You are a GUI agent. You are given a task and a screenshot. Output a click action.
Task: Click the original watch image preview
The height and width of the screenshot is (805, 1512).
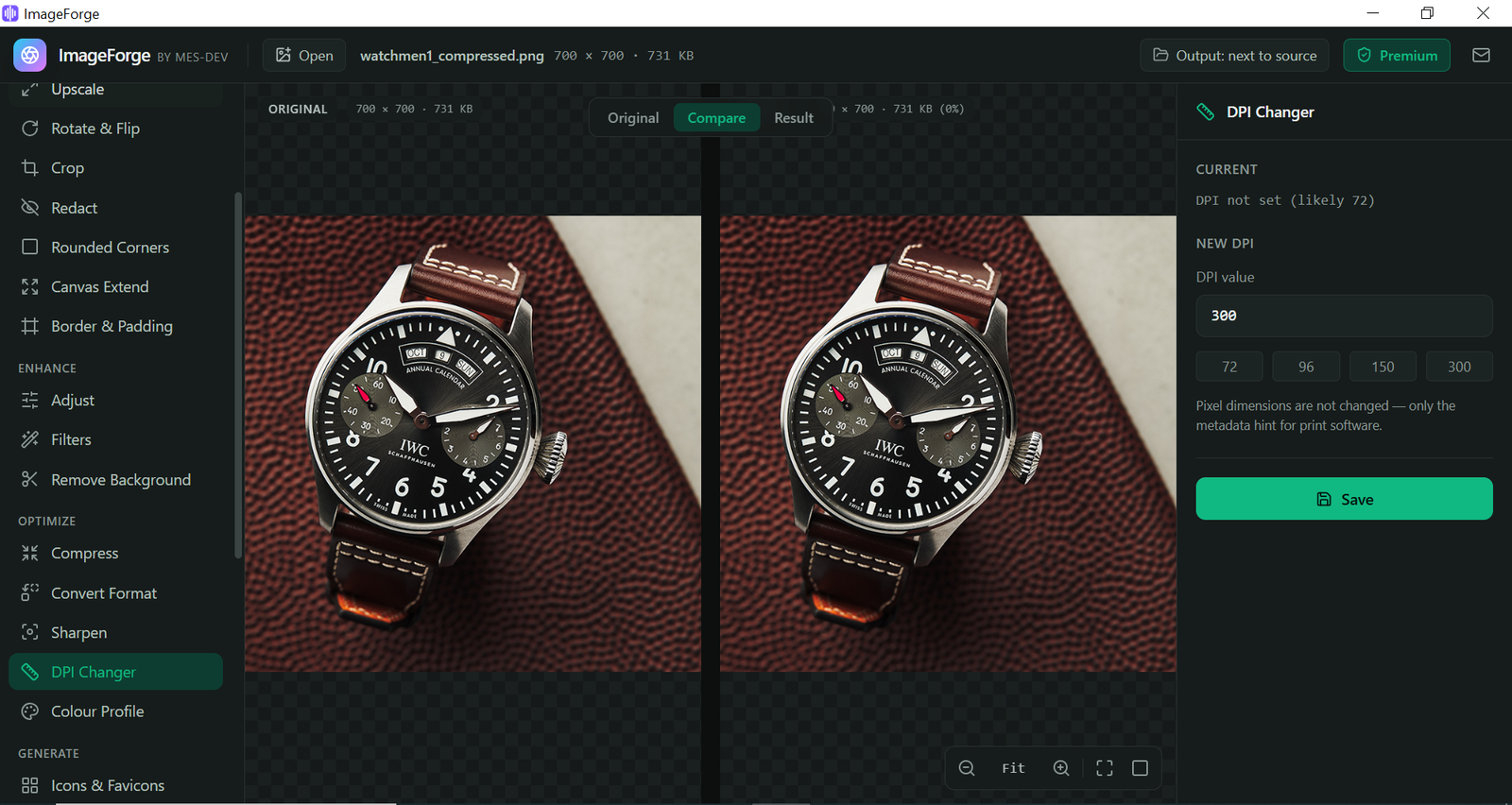(472, 444)
